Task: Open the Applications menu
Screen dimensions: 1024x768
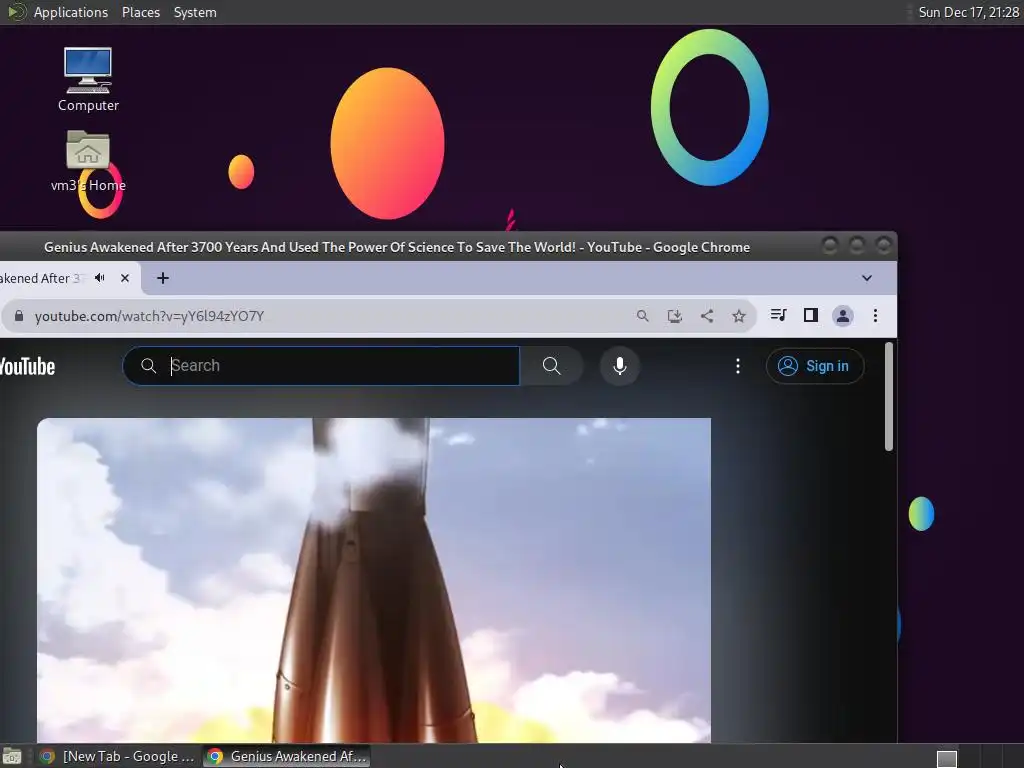Action: point(71,12)
